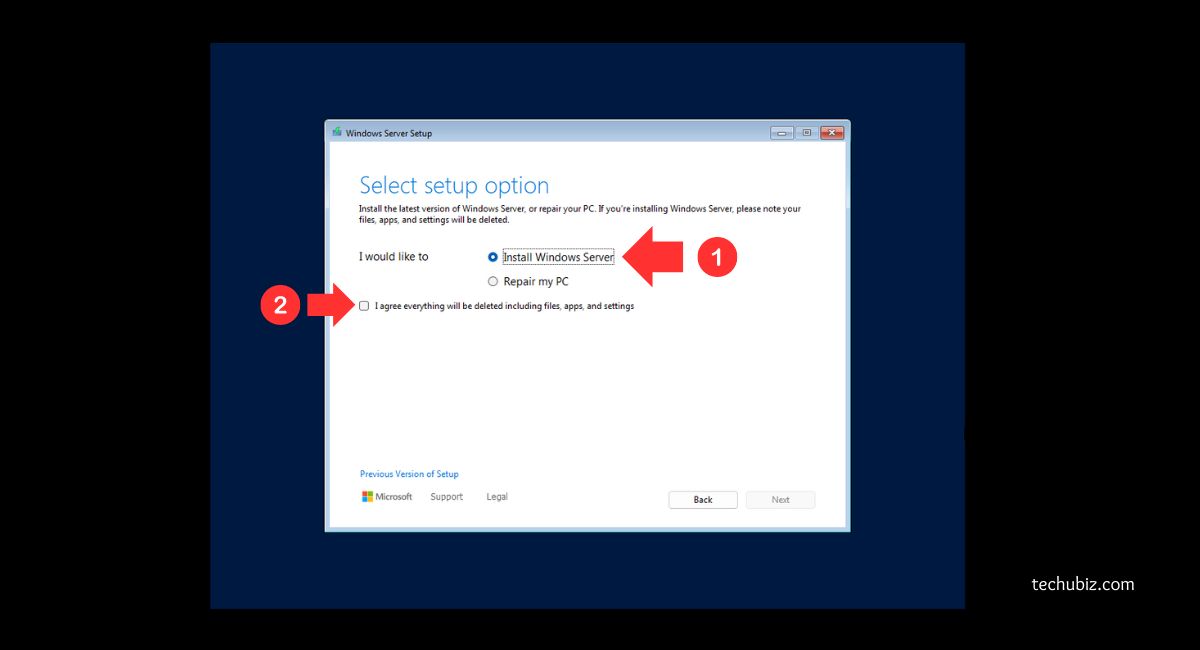Click the Select setup option heading
The height and width of the screenshot is (650, 1200).
pos(454,186)
